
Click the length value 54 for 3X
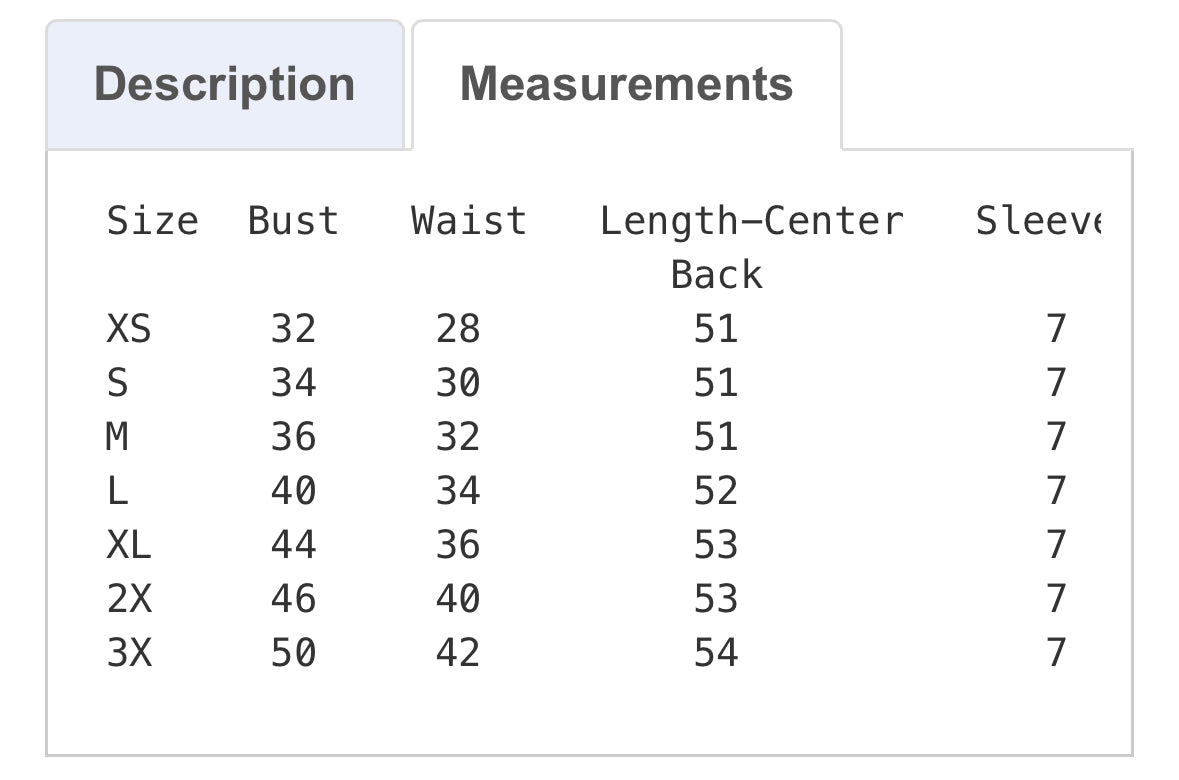point(716,653)
